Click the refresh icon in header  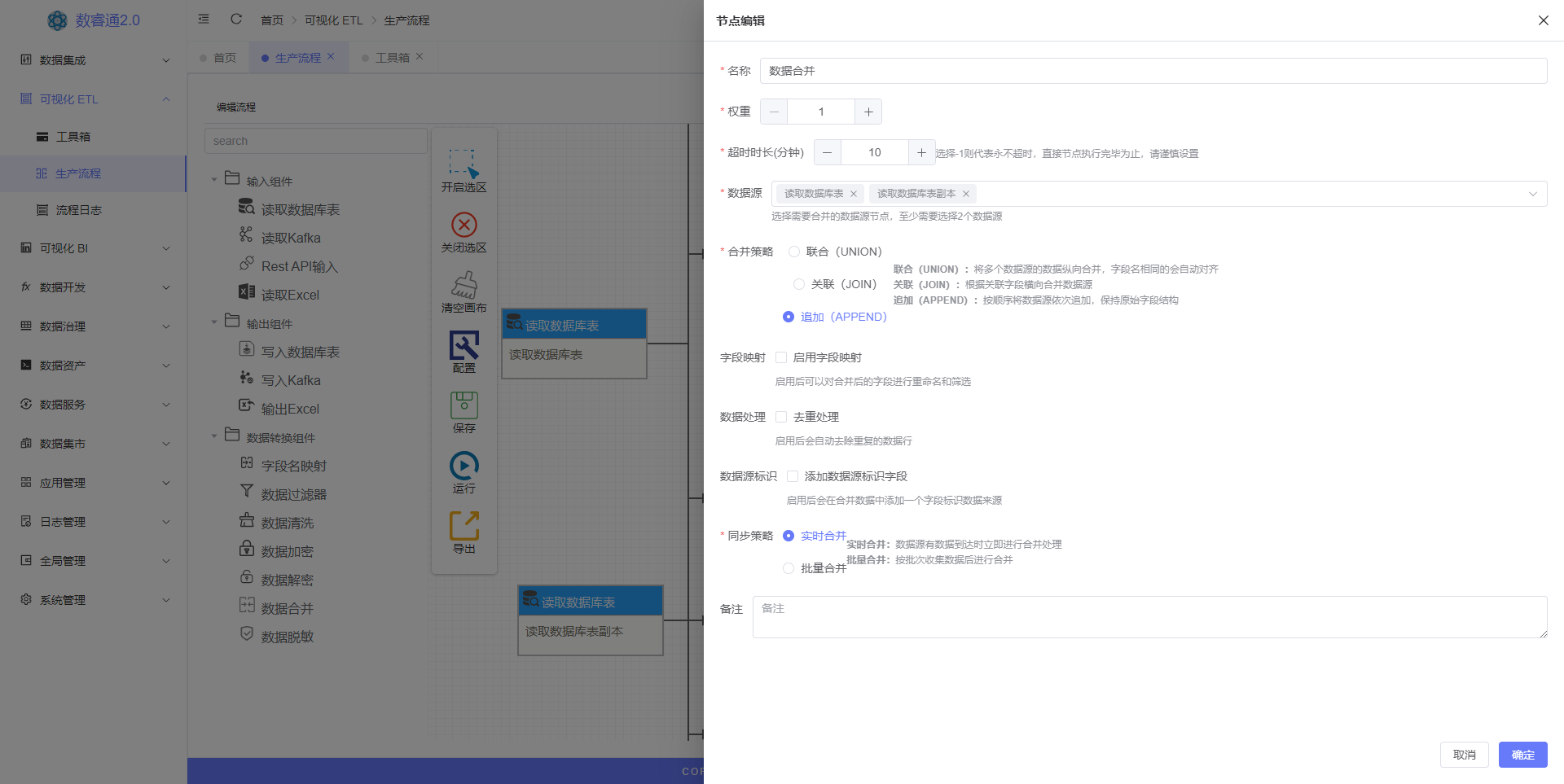click(236, 19)
